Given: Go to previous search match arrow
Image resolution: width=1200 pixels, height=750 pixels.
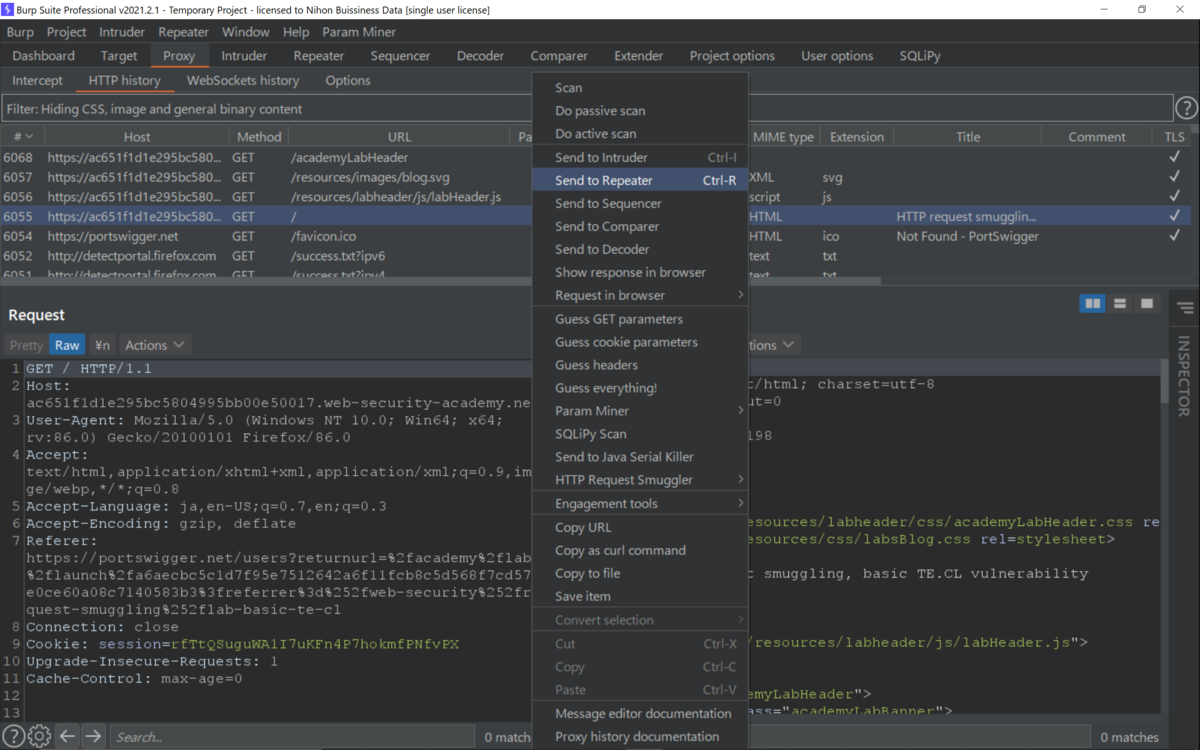Looking at the screenshot, I should pyautogui.click(x=67, y=737).
